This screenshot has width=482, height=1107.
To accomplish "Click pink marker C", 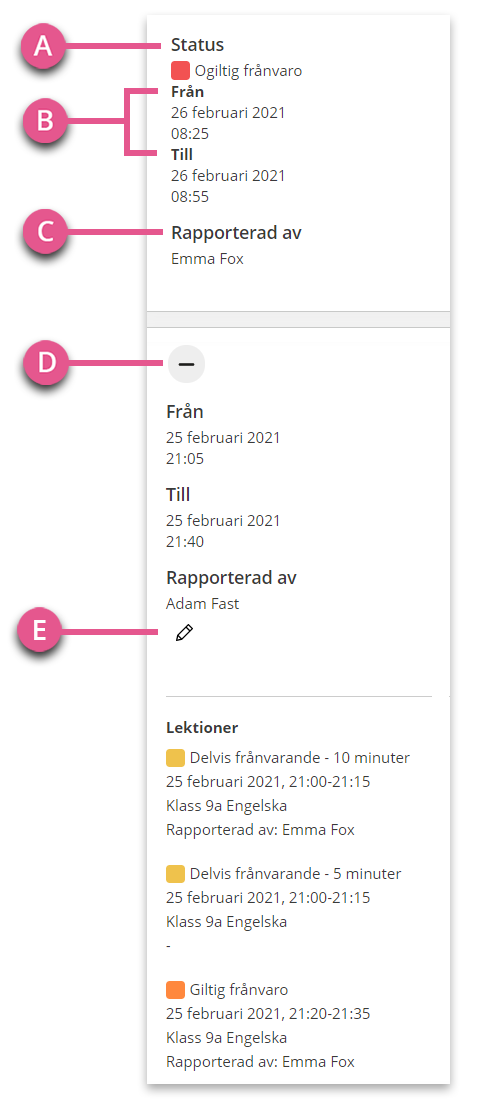I will [x=44, y=232].
